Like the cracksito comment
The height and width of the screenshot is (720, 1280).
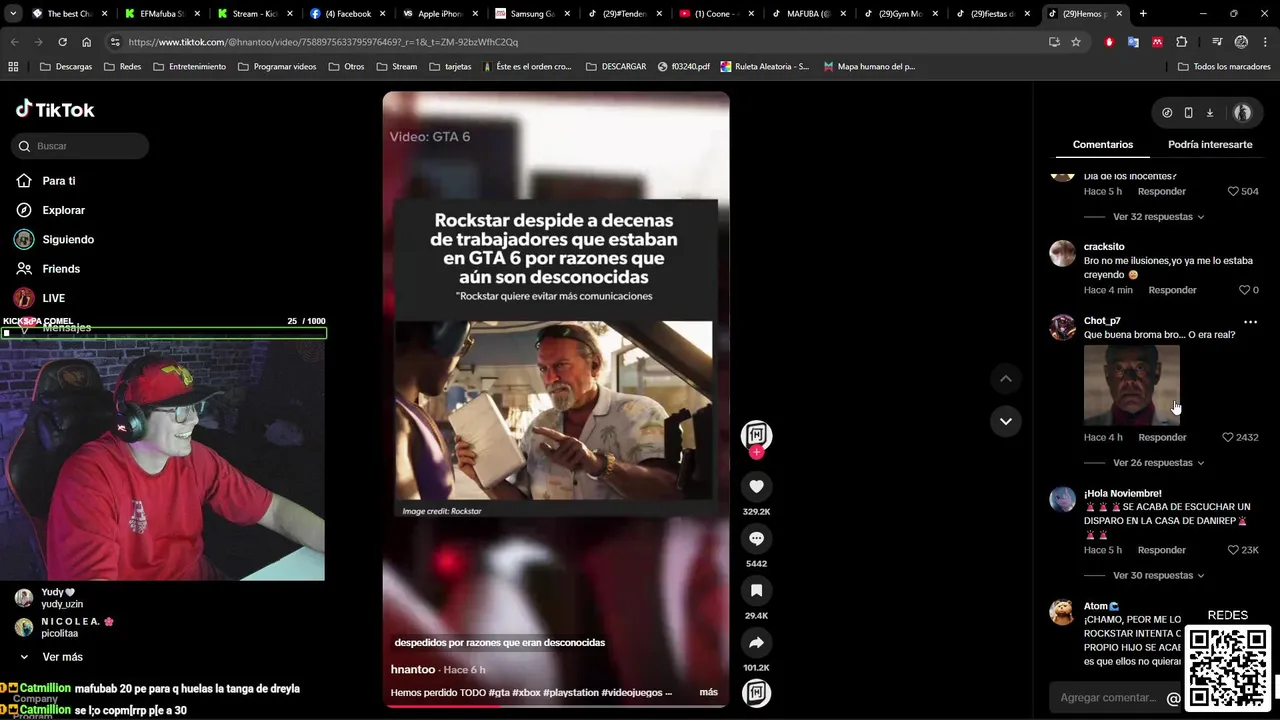[1245, 290]
